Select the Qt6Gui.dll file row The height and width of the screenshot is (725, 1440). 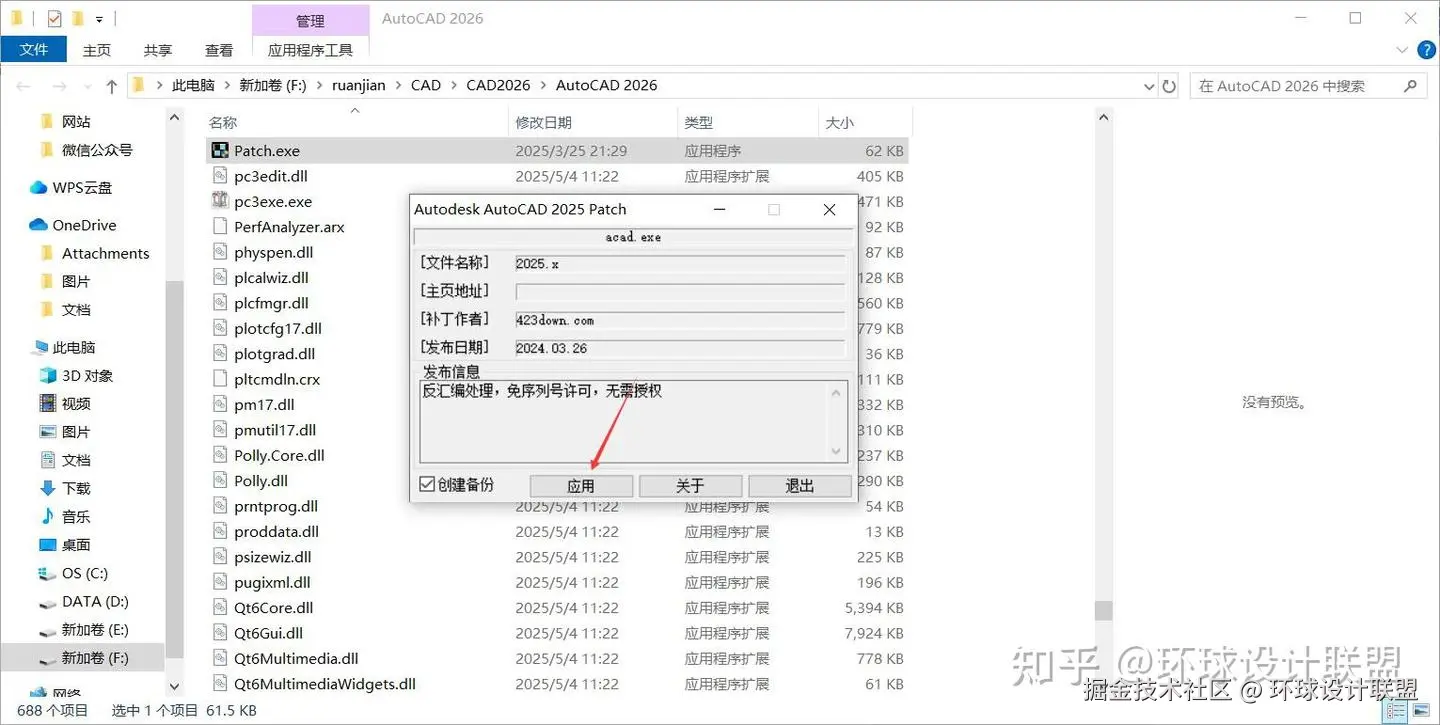[x=556, y=633]
